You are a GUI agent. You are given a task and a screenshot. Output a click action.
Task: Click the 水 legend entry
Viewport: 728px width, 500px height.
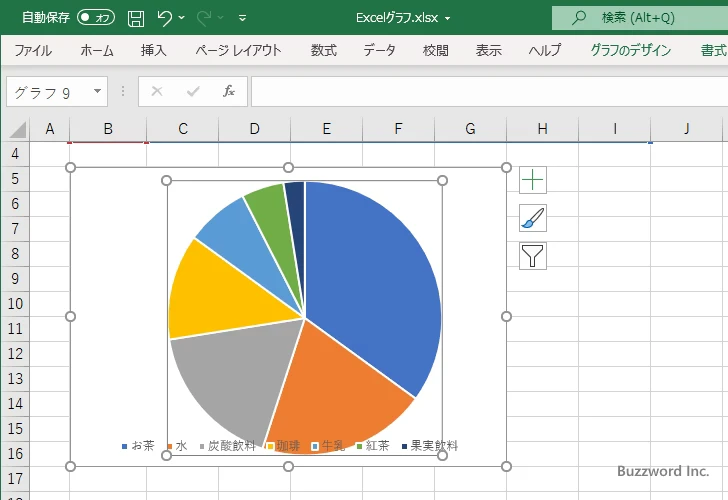click(x=177, y=446)
